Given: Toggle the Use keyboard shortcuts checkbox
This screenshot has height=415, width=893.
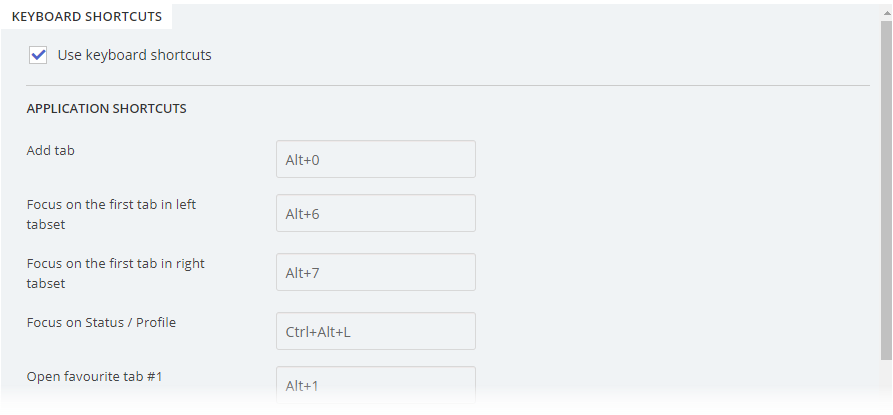Looking at the screenshot, I should (39, 56).
